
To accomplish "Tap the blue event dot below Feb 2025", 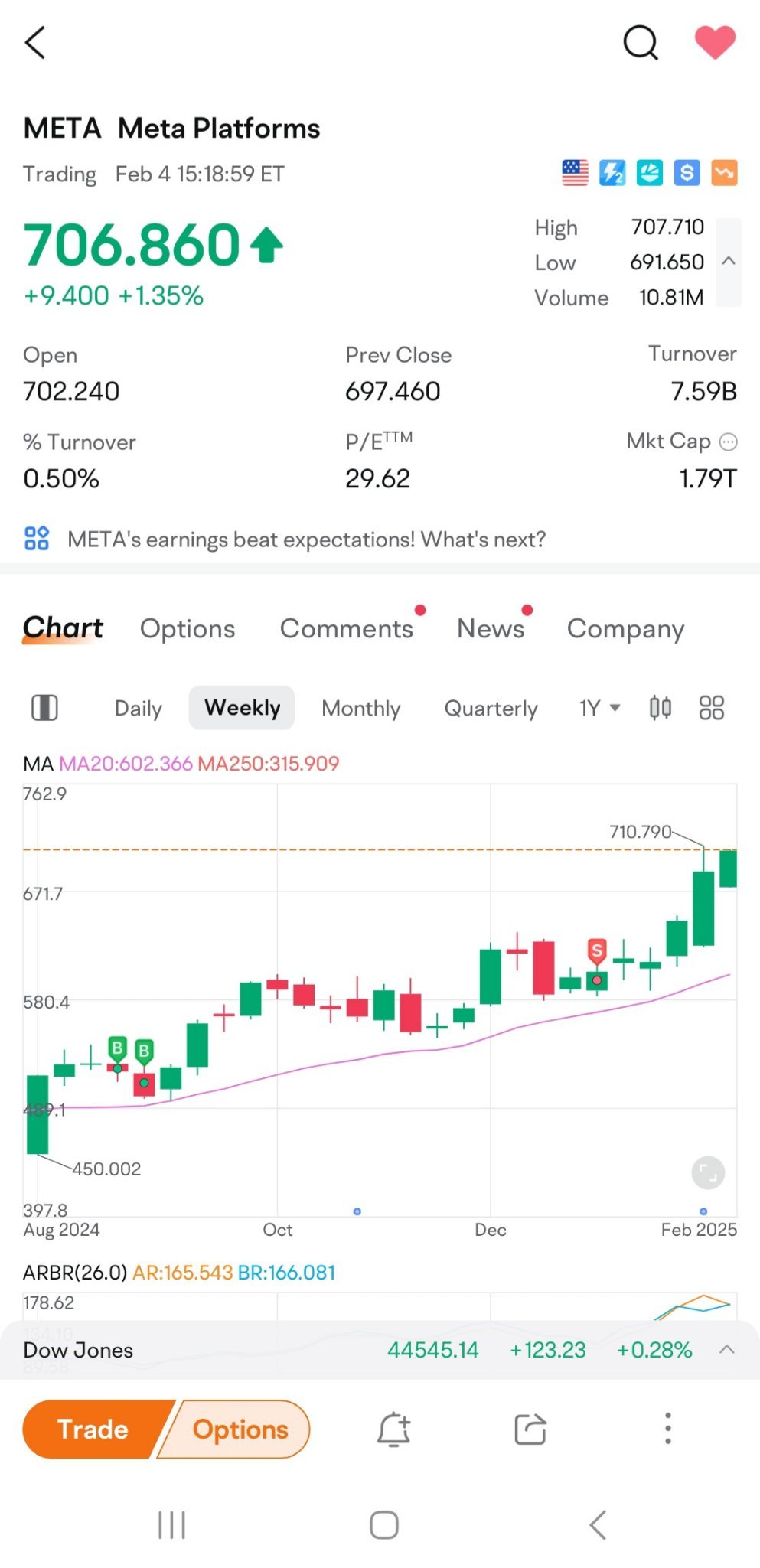I will click(703, 1211).
